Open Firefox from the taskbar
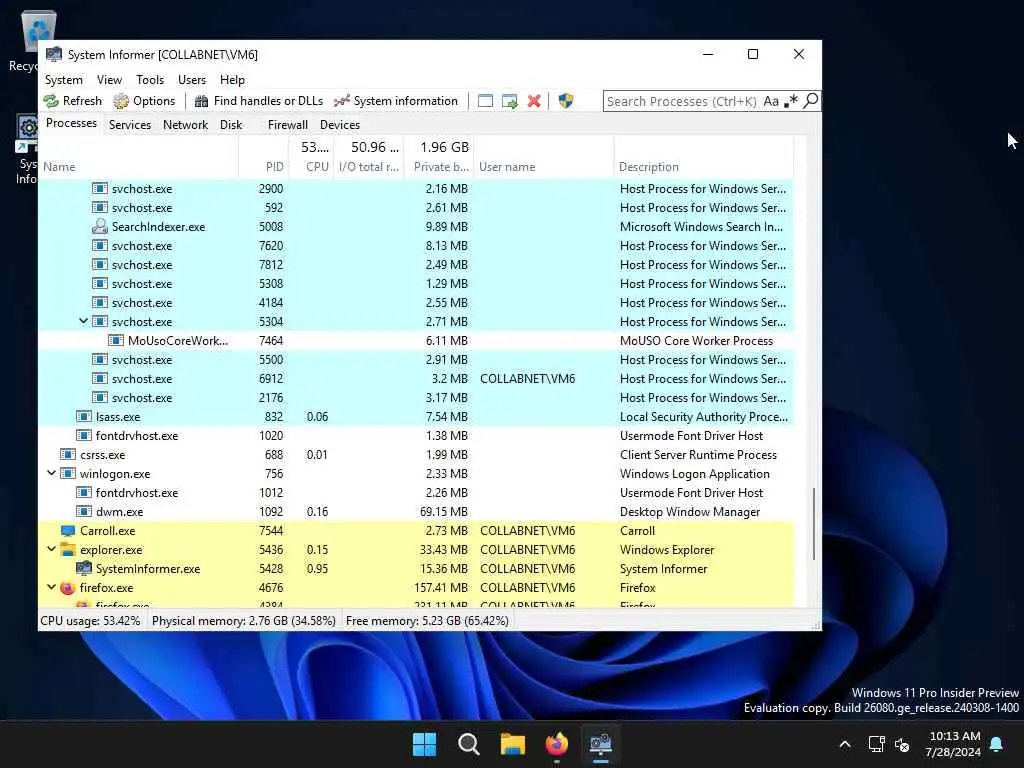Screen dimensions: 1024x768 [x=556, y=744]
